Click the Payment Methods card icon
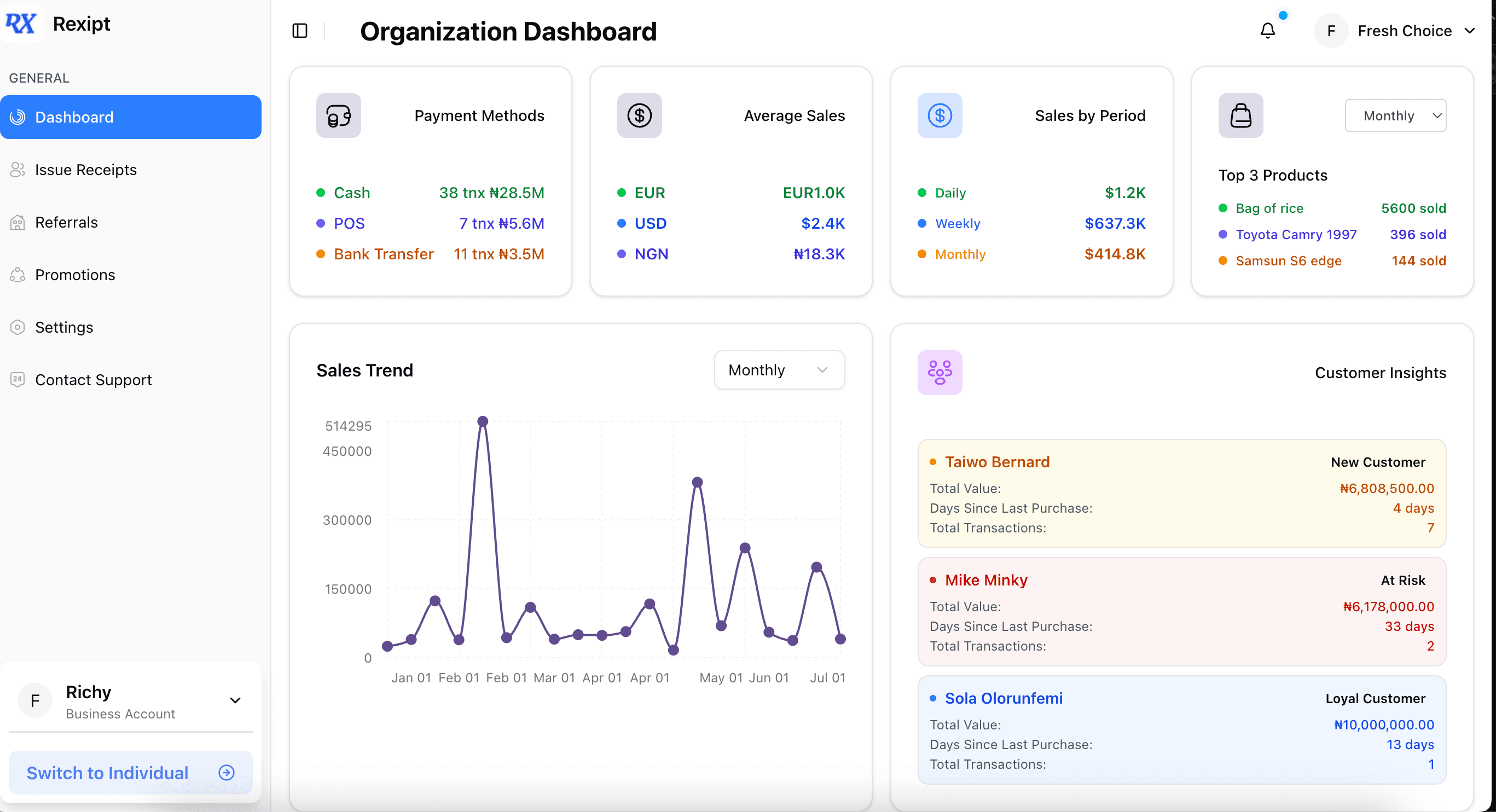Image resolution: width=1496 pixels, height=812 pixels. [339, 115]
